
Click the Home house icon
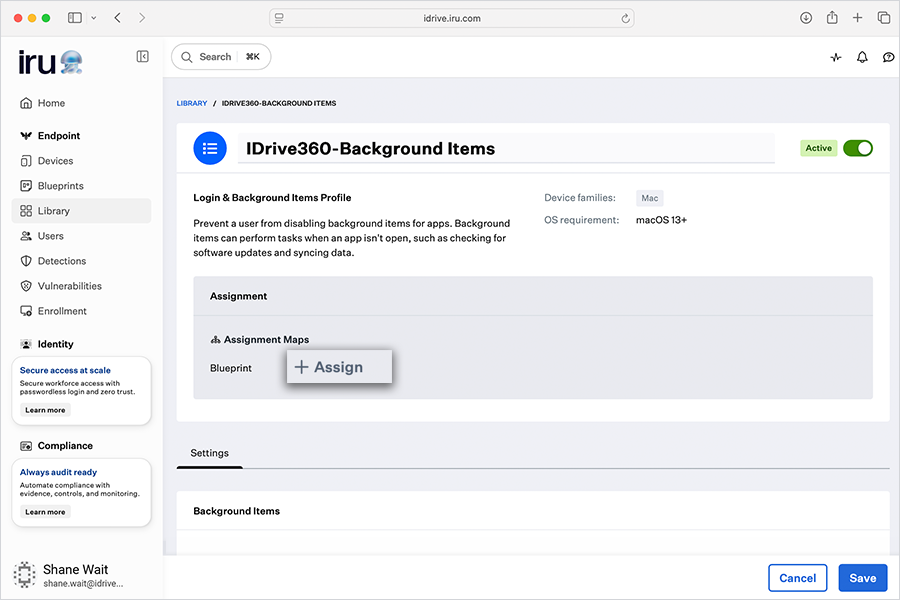click(x=26, y=103)
